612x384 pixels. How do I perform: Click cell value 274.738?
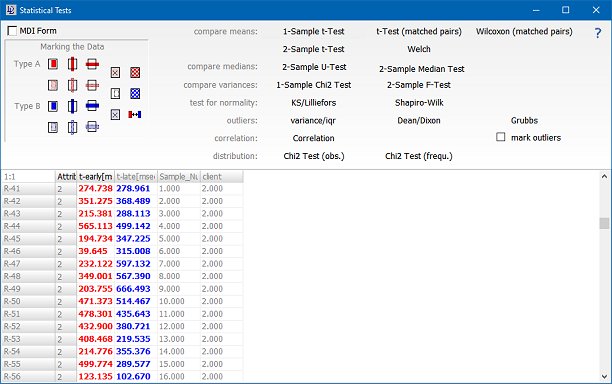pyautogui.click(x=95, y=188)
